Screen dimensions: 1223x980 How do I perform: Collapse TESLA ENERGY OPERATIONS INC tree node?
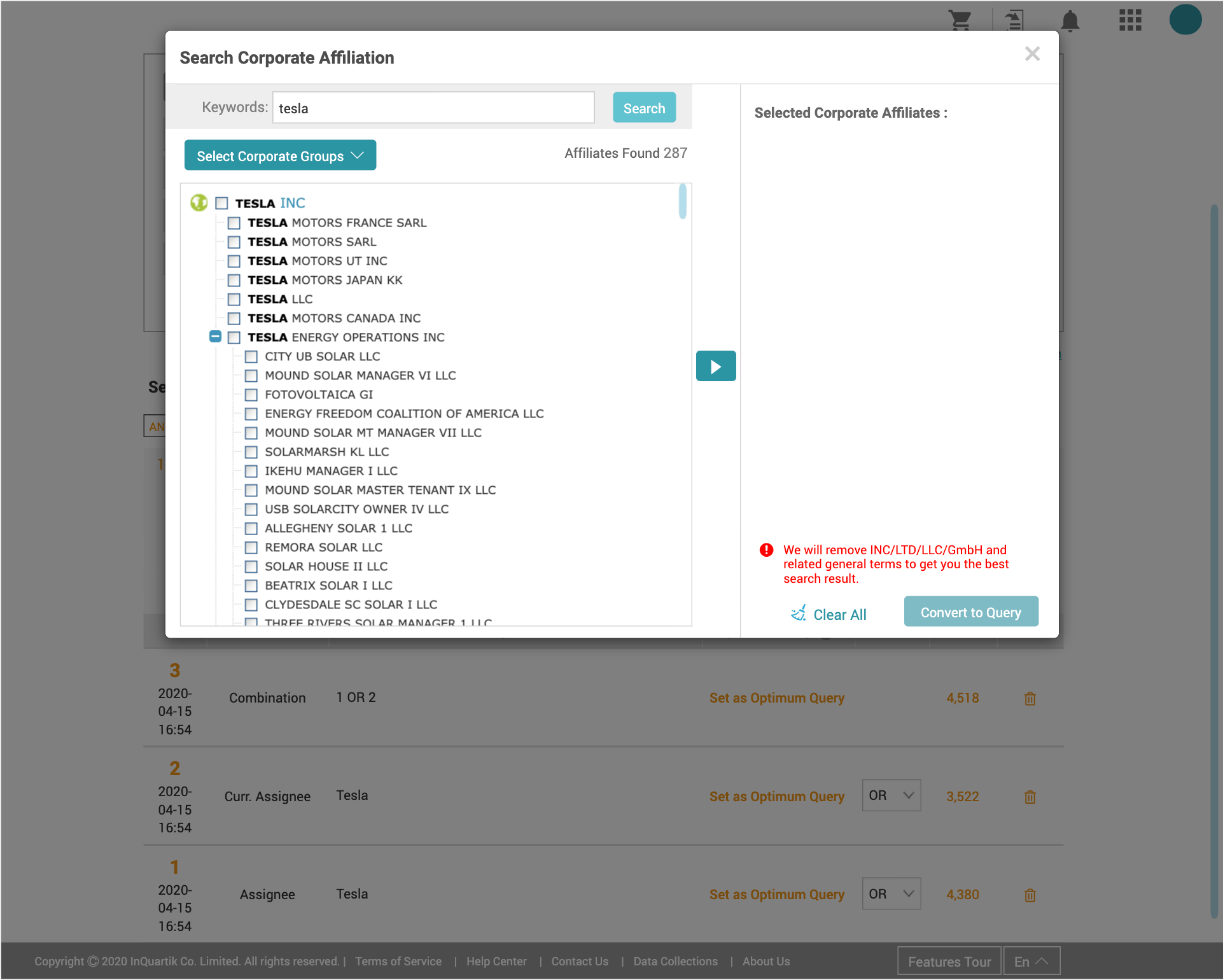[x=215, y=337]
